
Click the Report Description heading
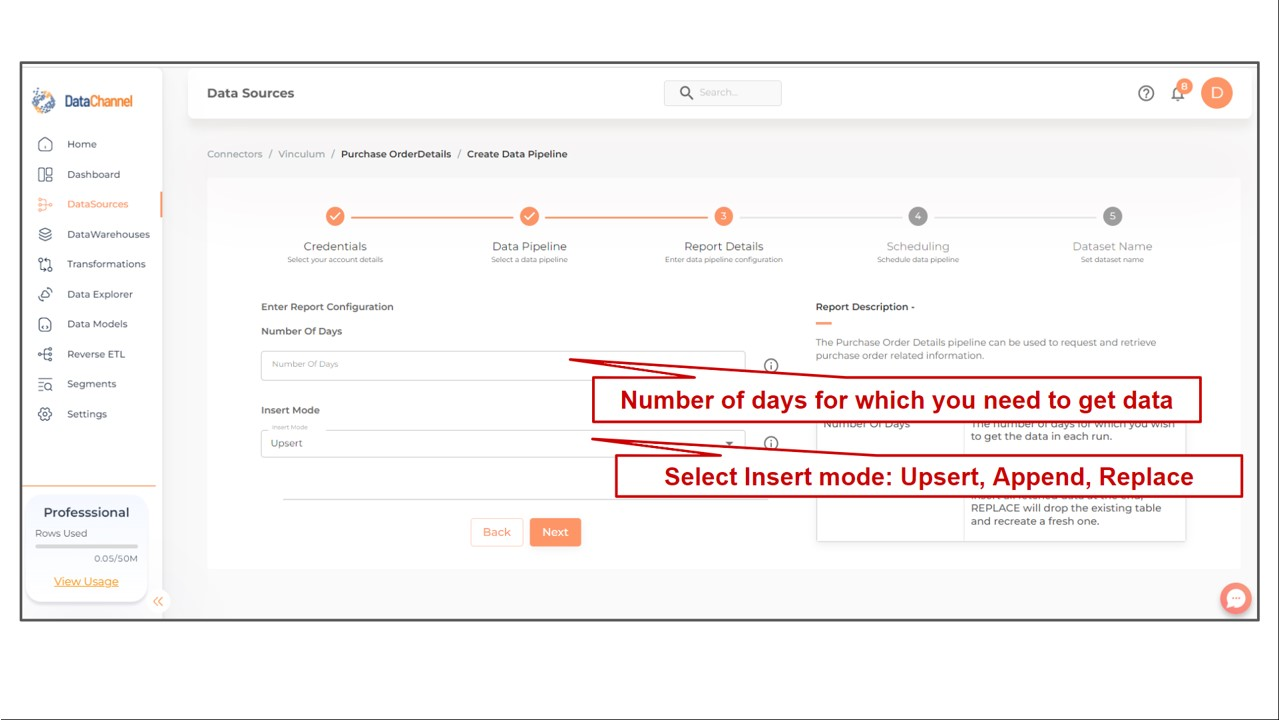(865, 307)
